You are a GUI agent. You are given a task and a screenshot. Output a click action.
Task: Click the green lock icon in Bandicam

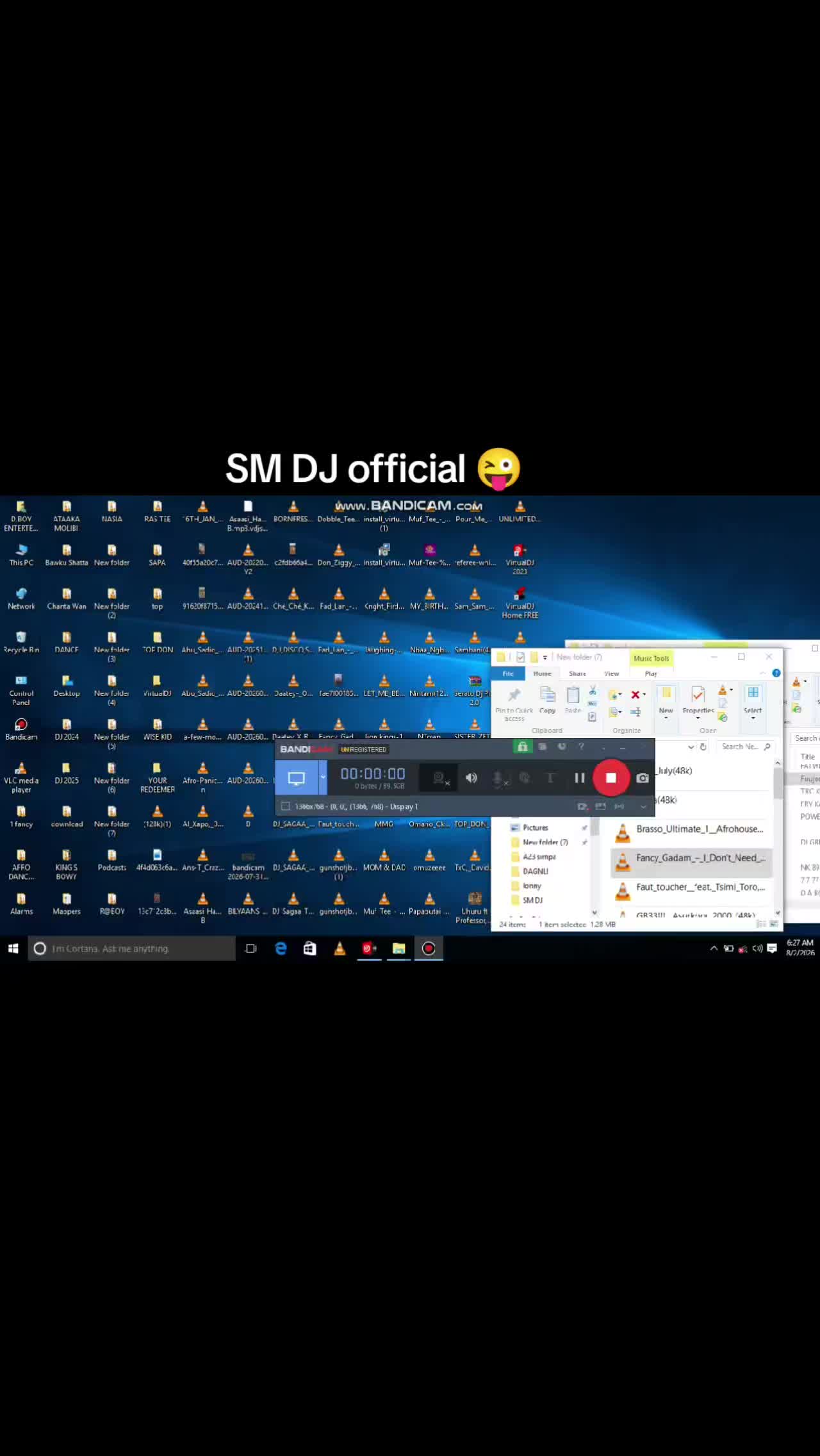click(x=522, y=747)
